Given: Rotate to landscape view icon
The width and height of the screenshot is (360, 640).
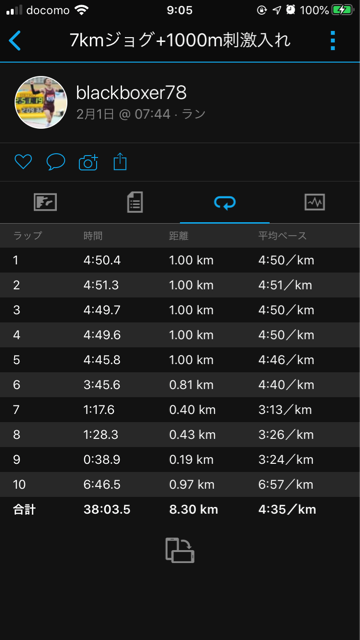Looking at the screenshot, I should [180, 551].
